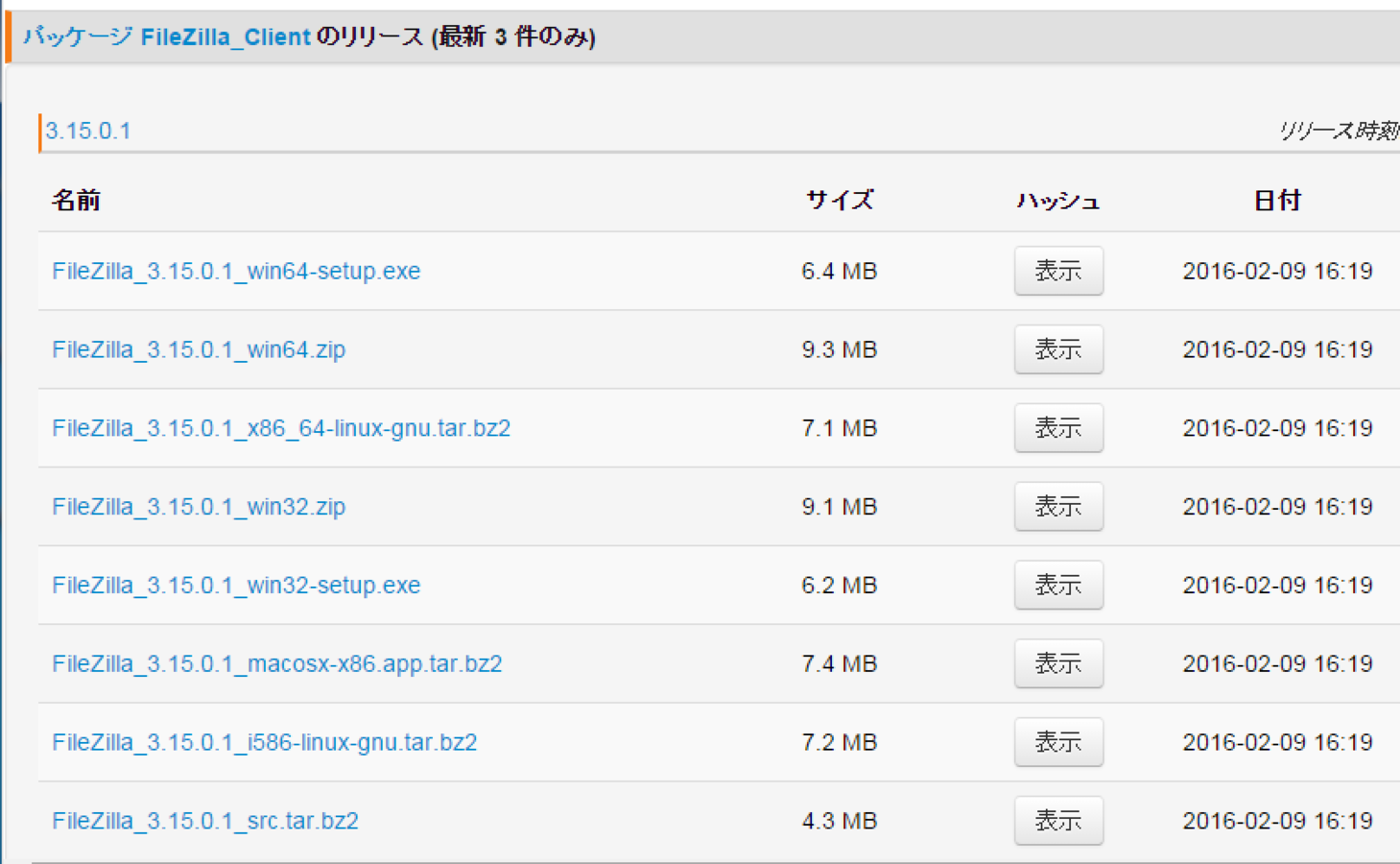1400x864 pixels.
Task: Show hash for x86_64-linux-gnu.tar.bz2 file
Action: click(x=1058, y=428)
